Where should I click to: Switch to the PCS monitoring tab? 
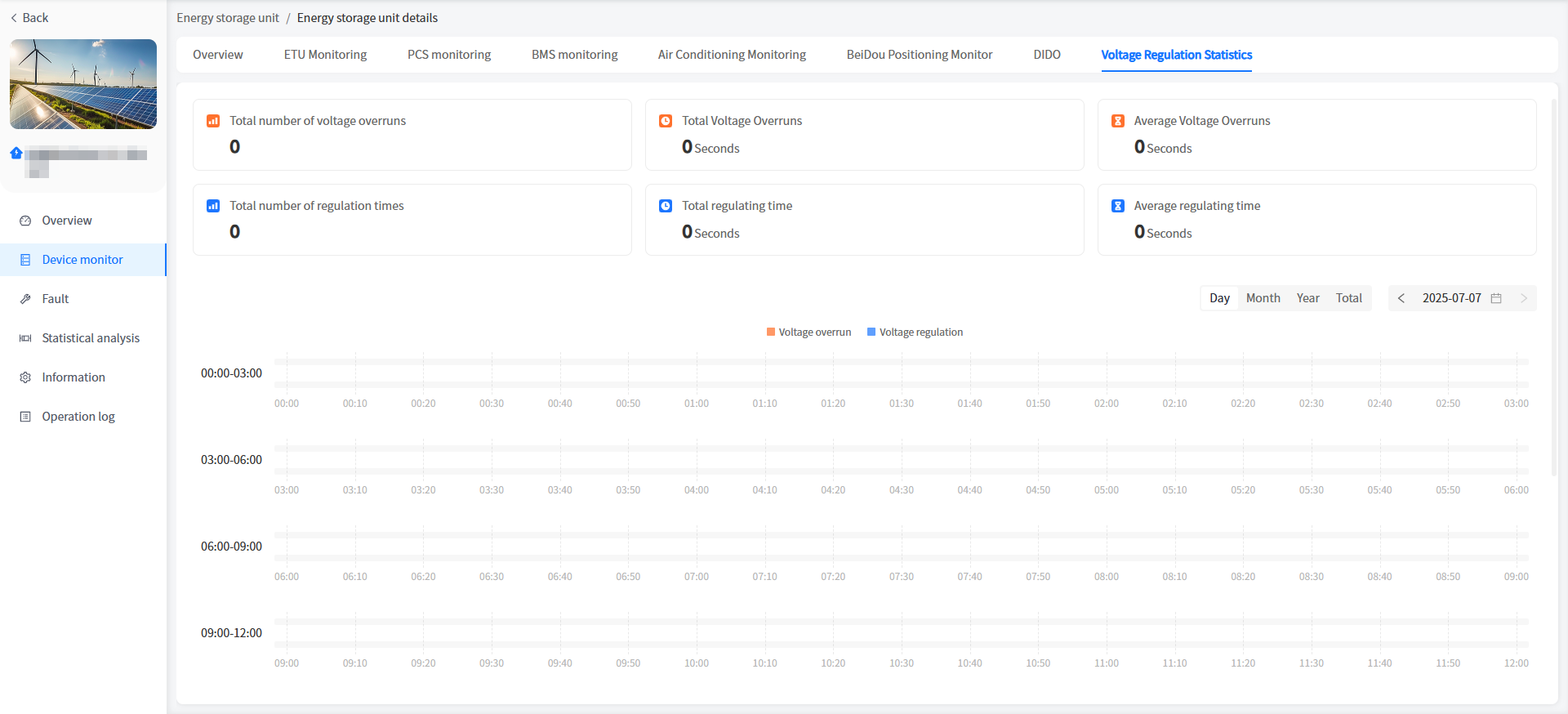coord(449,55)
